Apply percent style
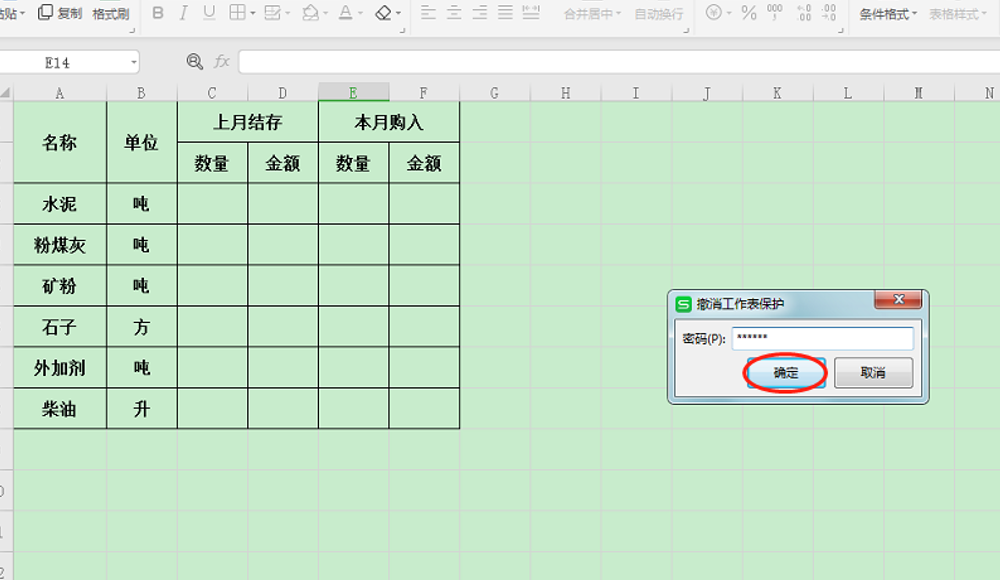This screenshot has height=580, width=1000. click(749, 13)
